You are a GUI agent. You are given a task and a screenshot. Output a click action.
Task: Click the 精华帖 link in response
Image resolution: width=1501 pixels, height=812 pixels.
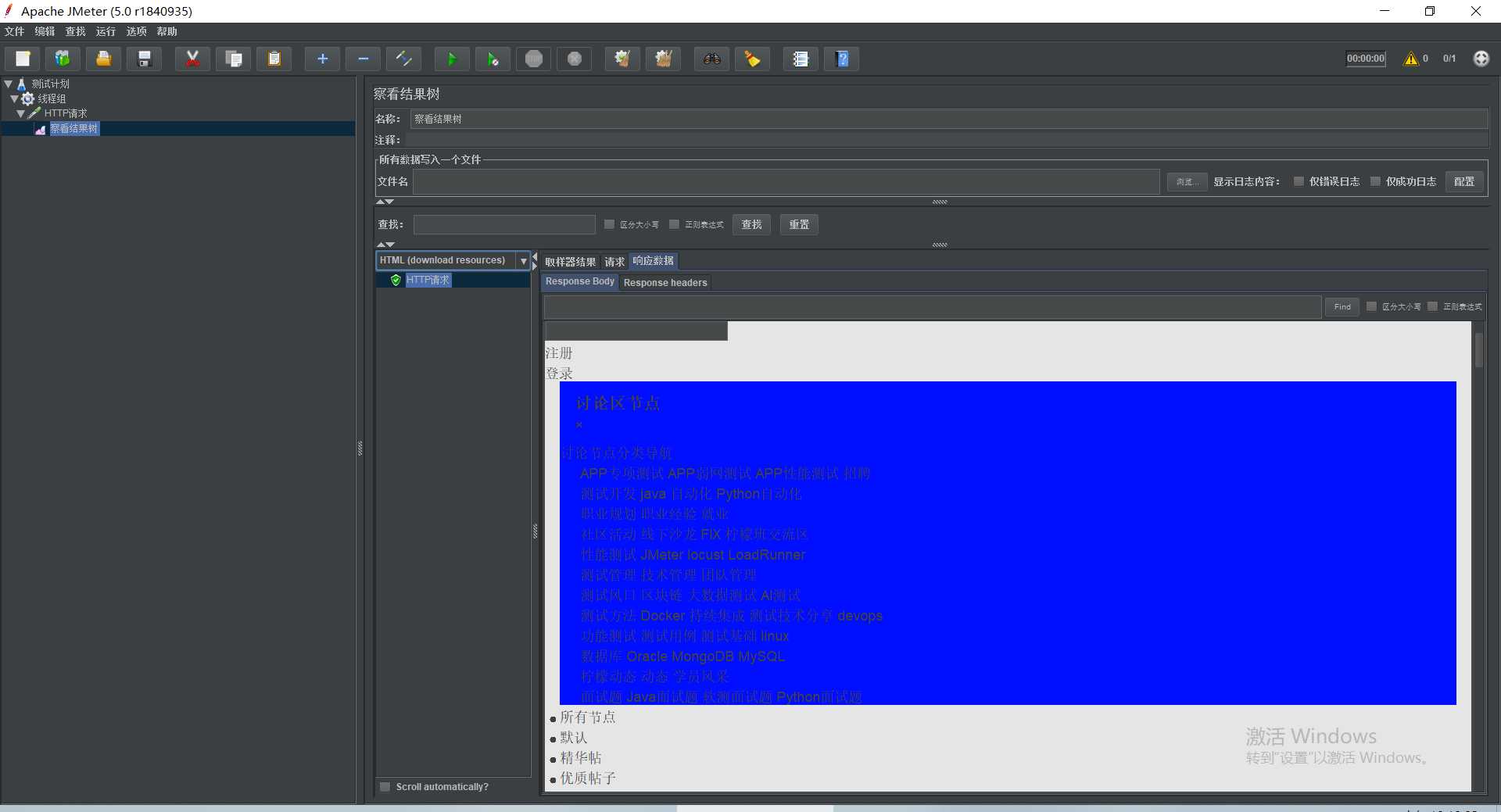click(581, 758)
